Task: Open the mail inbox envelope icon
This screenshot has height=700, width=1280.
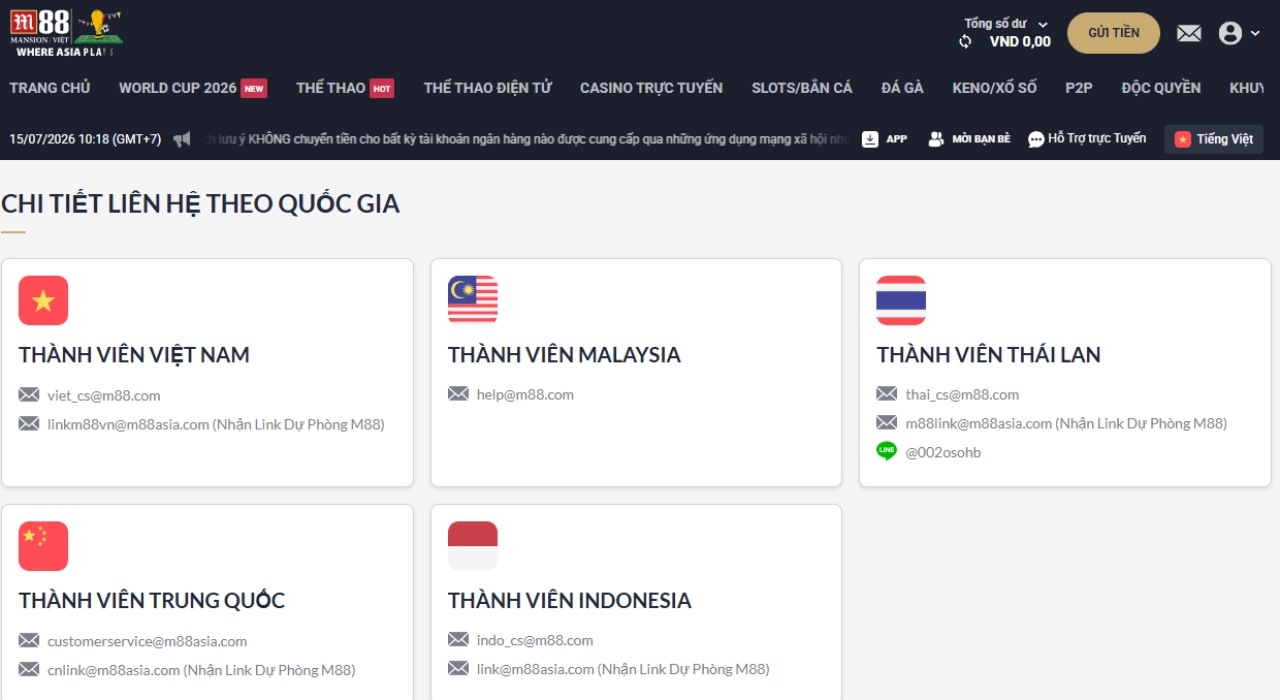Action: pos(1189,33)
